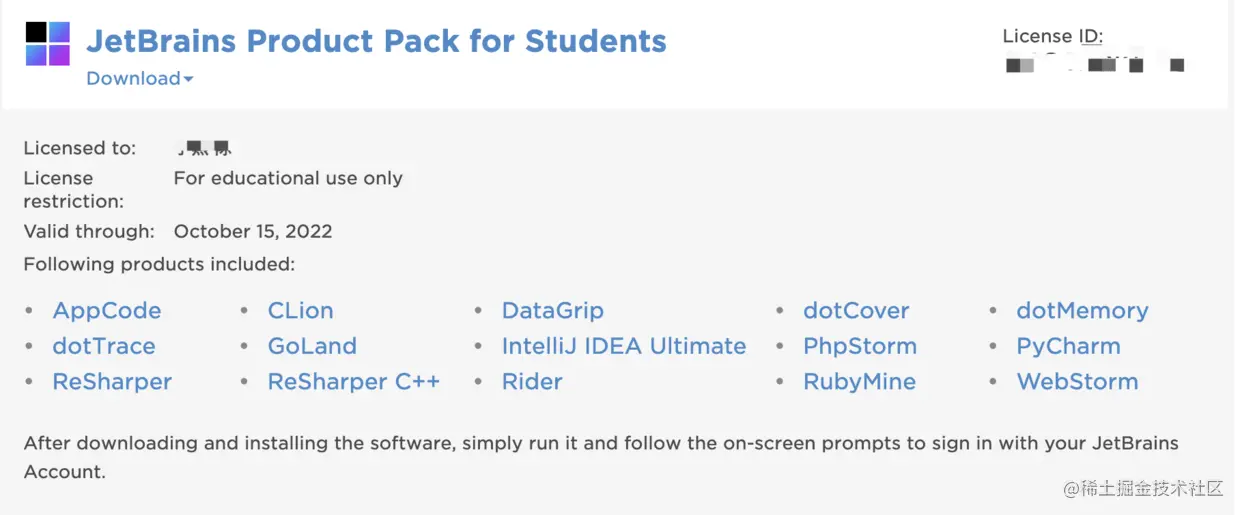The image size is (1240, 515).
Task: Open IntelliJ IDEA Ultimate link
Action: point(624,346)
